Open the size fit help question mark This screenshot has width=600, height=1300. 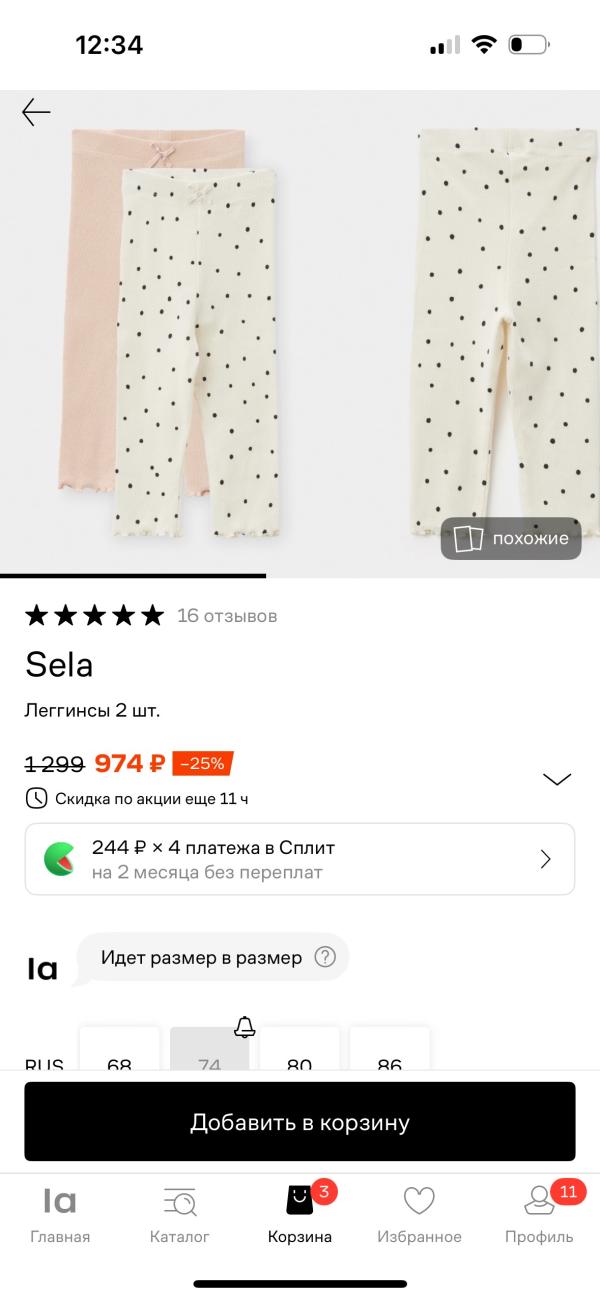[325, 957]
